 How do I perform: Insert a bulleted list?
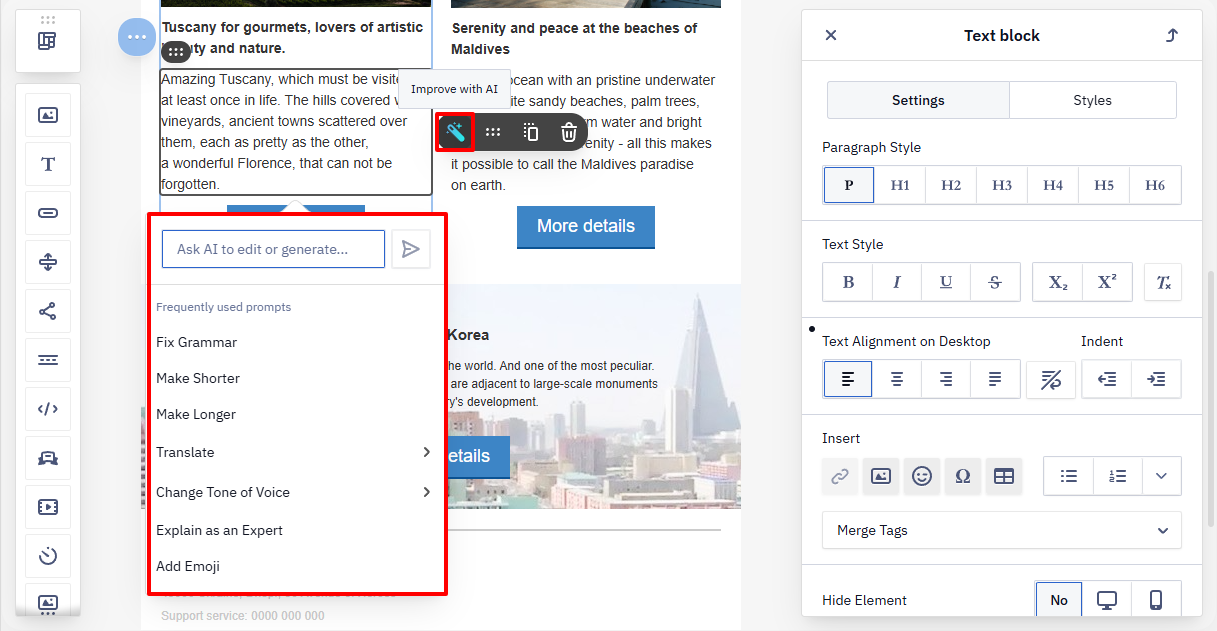click(1069, 476)
